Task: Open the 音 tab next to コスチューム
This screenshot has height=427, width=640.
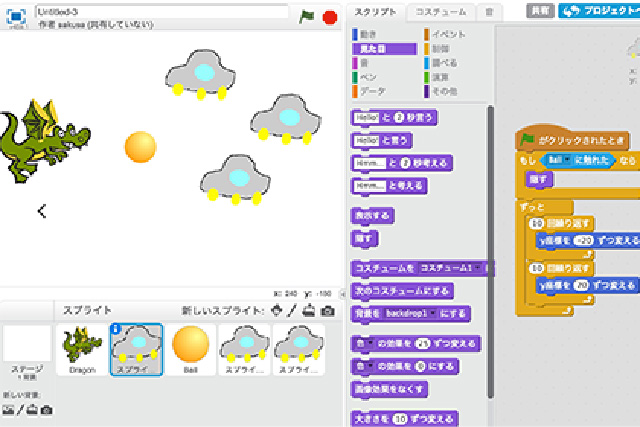Action: (x=489, y=12)
